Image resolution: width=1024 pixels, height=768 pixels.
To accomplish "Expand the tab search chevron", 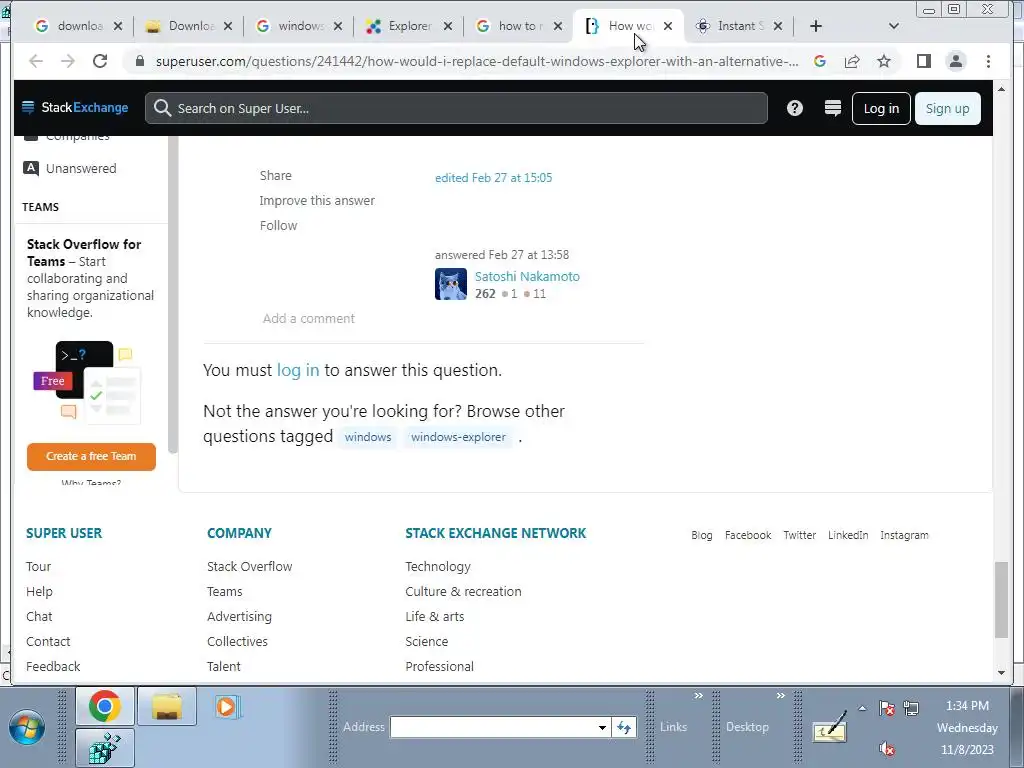I will click(x=894, y=26).
